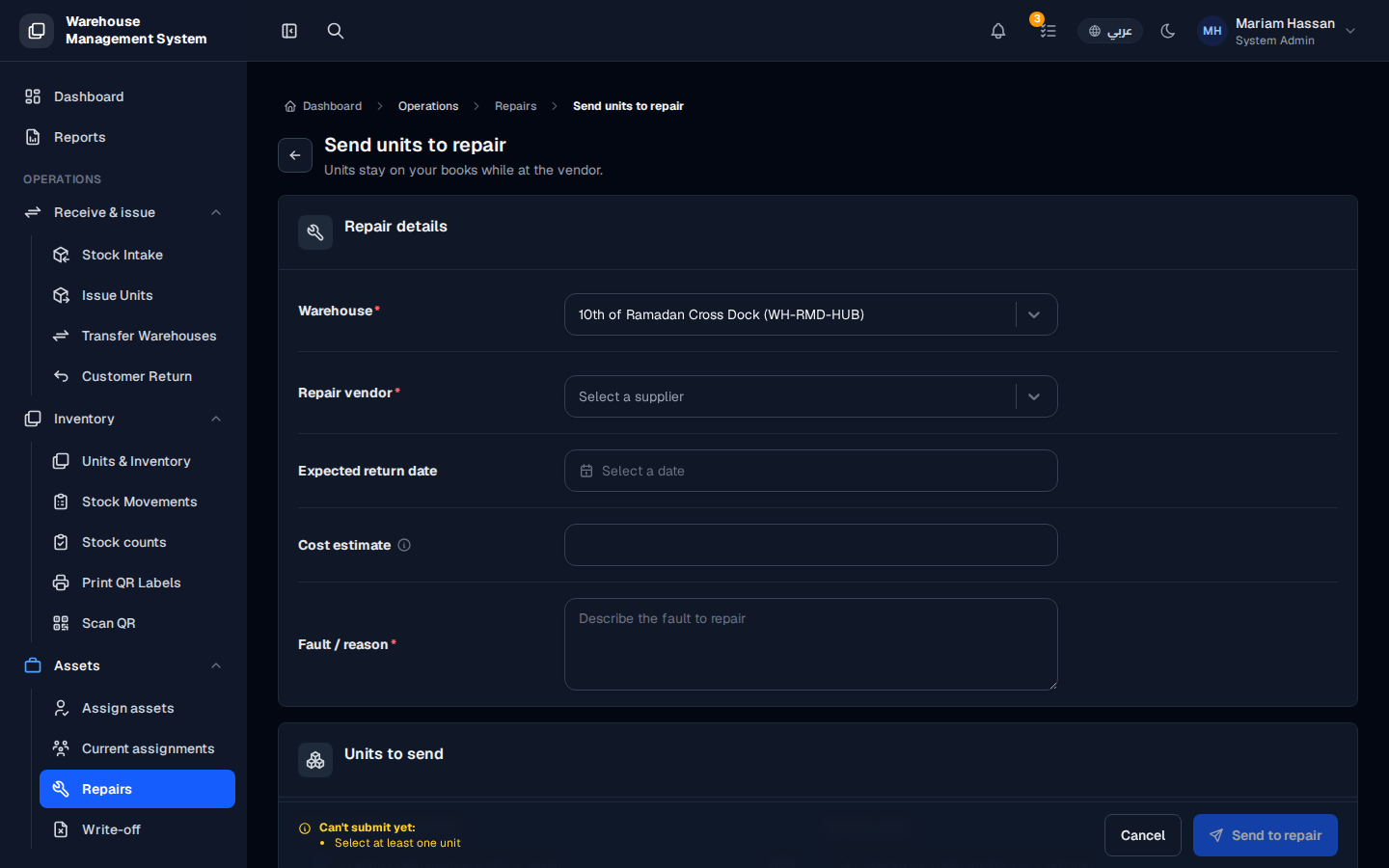Collapse the Inventory section
This screenshot has height=868, width=1389.
[x=123, y=419]
